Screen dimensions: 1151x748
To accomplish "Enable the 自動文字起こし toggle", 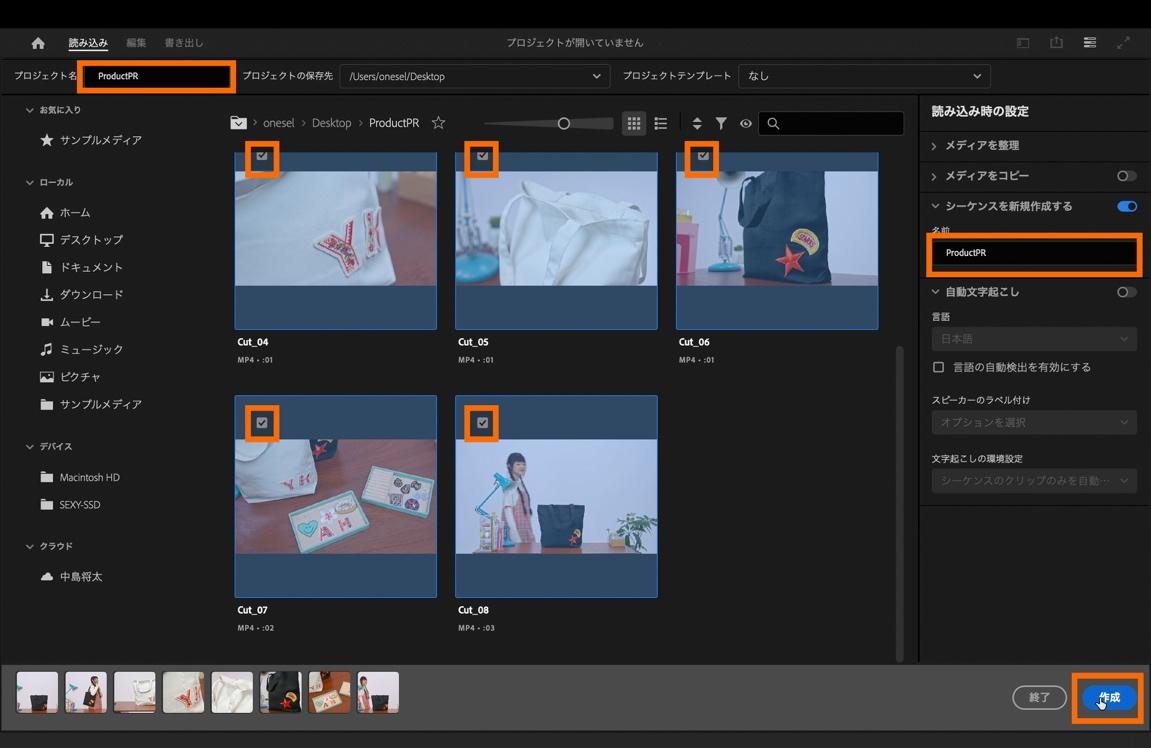I will pyautogui.click(x=1126, y=292).
